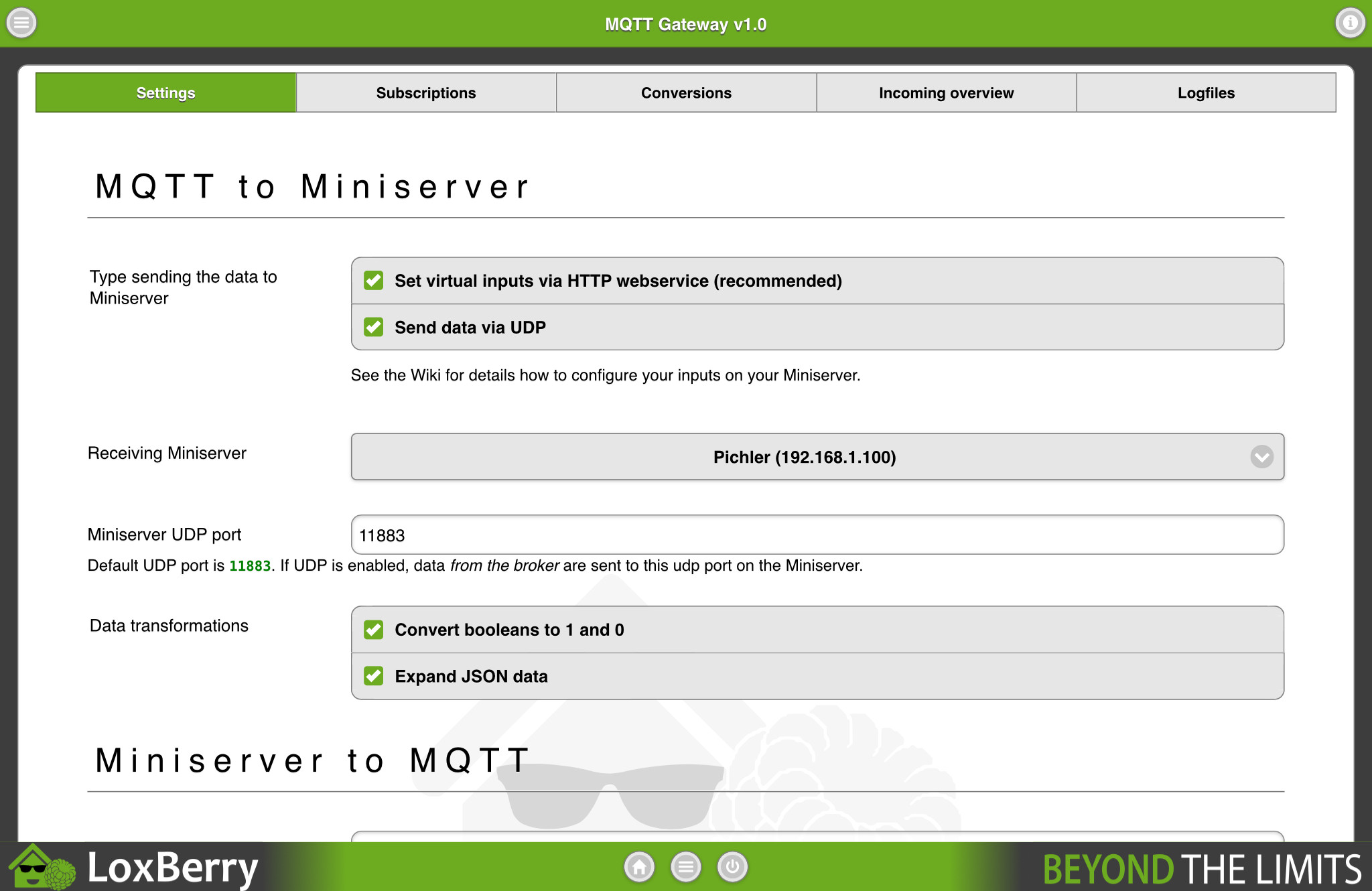Open the Receiving Miniserver Pichler dropdown

(x=804, y=457)
